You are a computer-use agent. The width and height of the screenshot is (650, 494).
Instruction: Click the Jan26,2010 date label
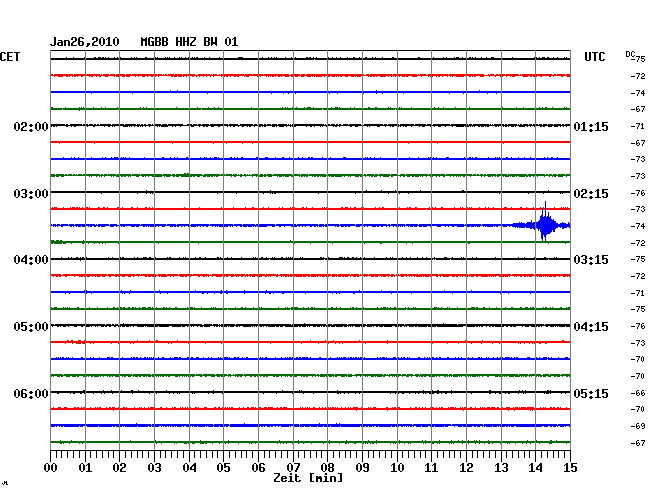[85, 42]
